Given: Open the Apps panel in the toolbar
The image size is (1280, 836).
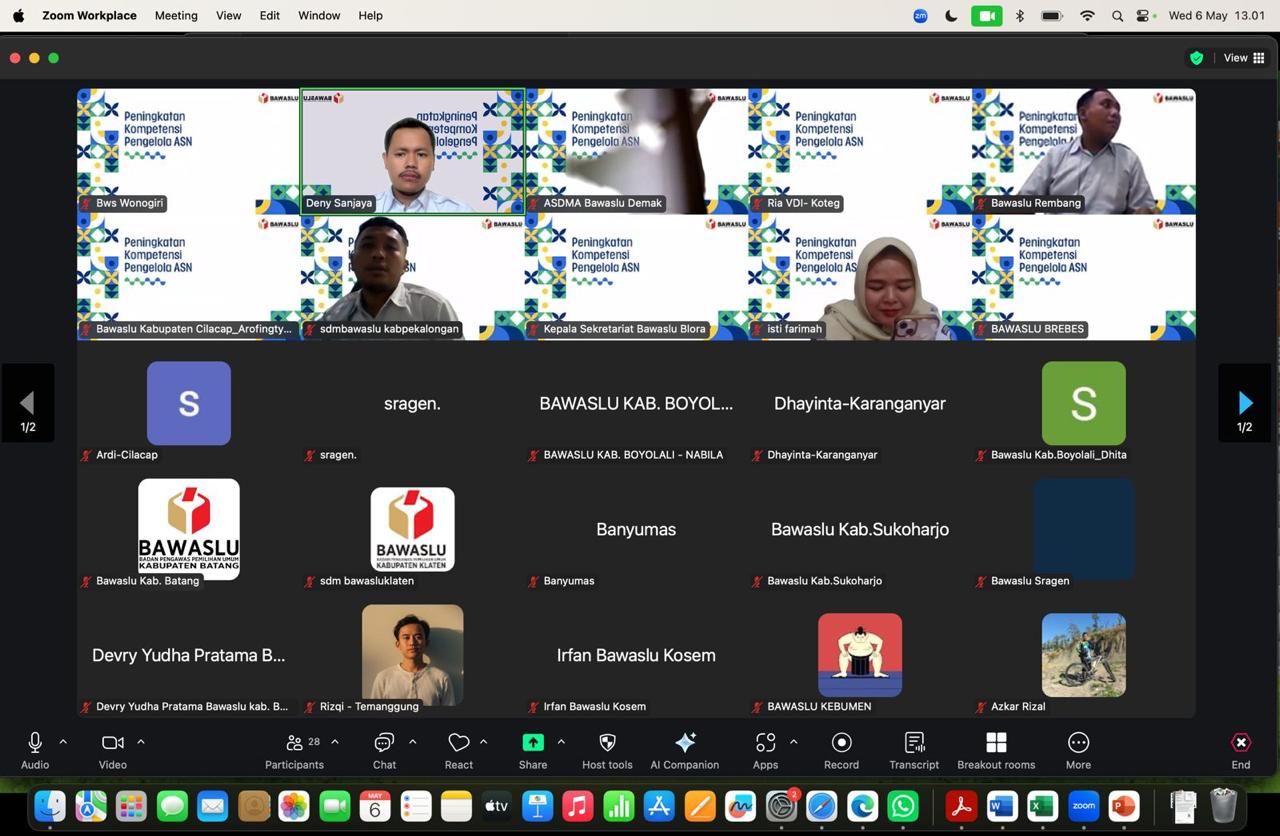Looking at the screenshot, I should point(766,750).
